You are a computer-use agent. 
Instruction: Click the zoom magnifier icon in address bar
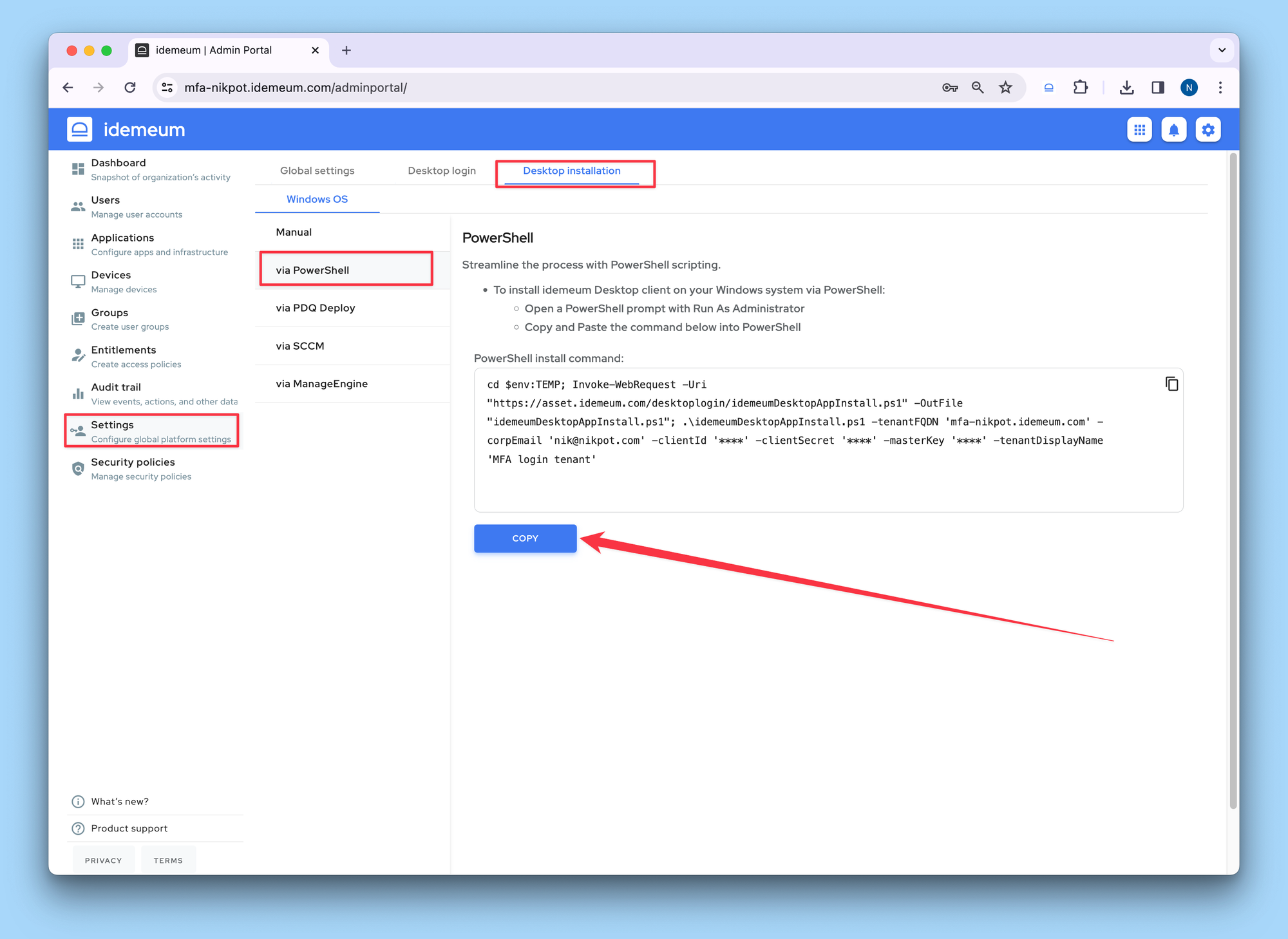click(978, 88)
